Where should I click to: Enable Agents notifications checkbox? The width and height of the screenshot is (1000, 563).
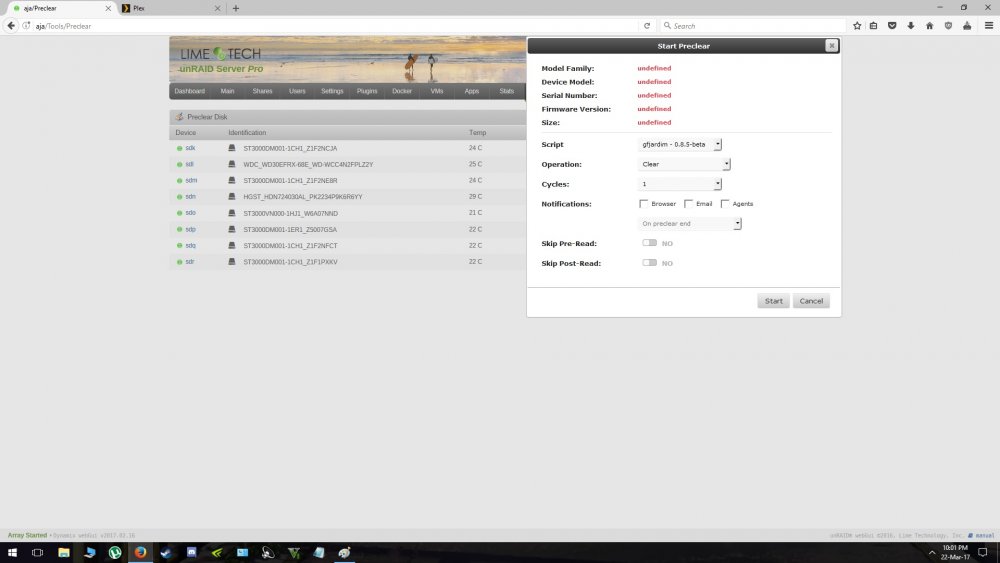click(724, 204)
